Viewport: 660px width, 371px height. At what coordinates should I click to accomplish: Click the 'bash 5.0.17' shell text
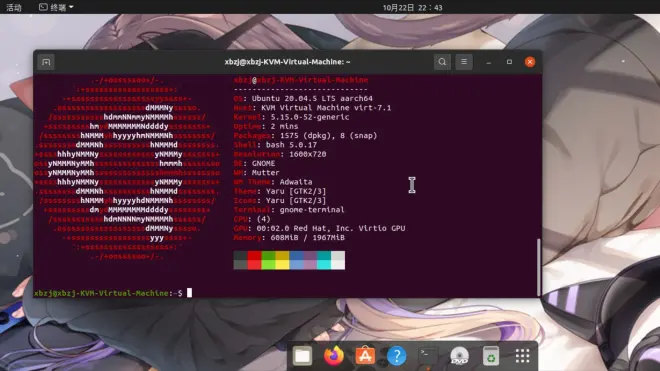[291, 145]
